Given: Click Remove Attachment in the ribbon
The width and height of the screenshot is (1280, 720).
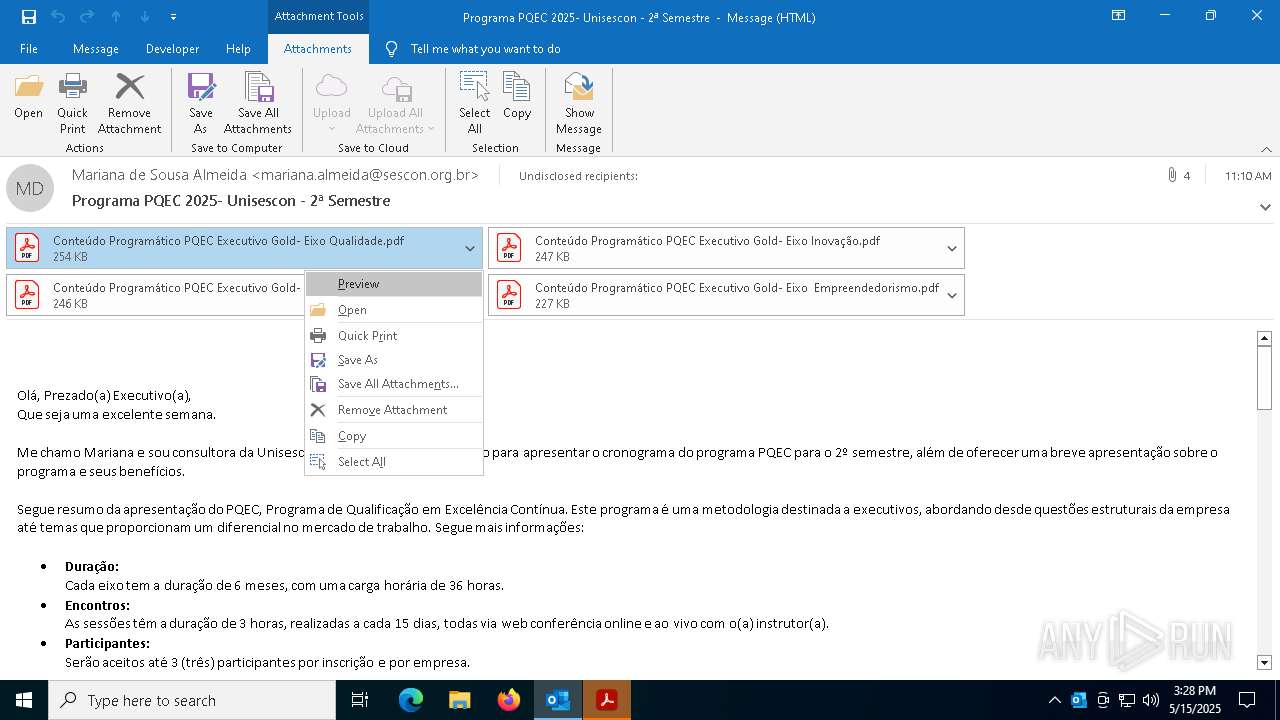Looking at the screenshot, I should (129, 103).
